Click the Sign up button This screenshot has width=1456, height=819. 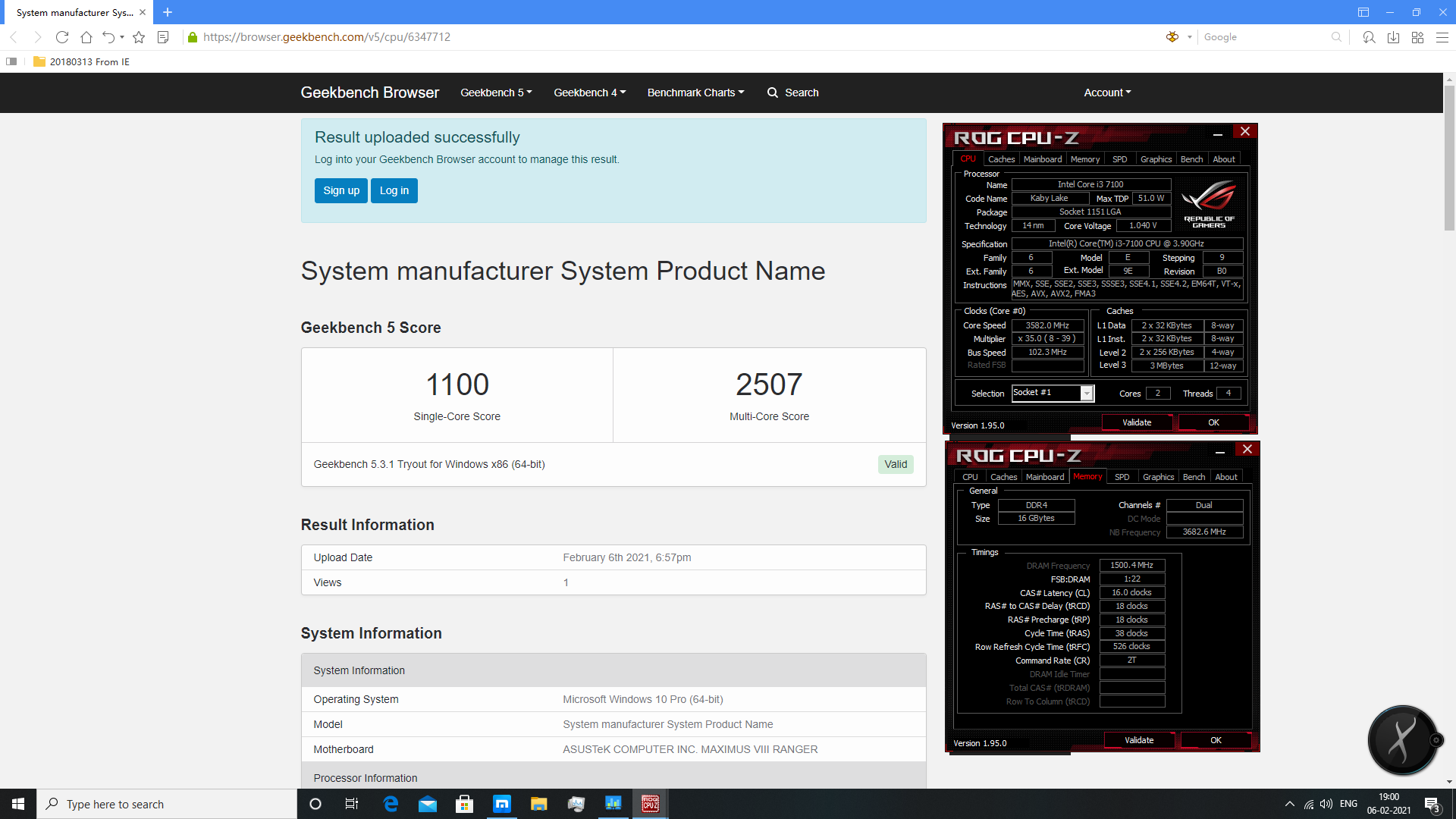tap(341, 190)
